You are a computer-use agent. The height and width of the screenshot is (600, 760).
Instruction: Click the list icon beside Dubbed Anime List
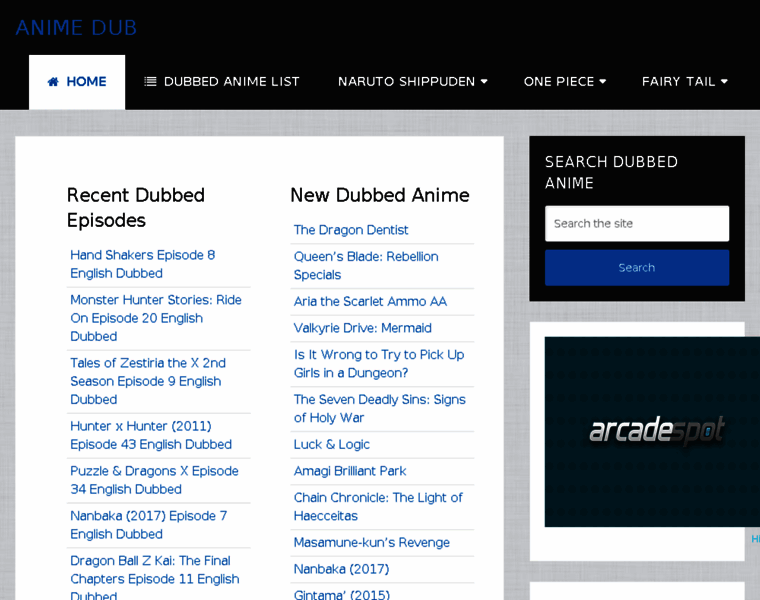[x=150, y=81]
